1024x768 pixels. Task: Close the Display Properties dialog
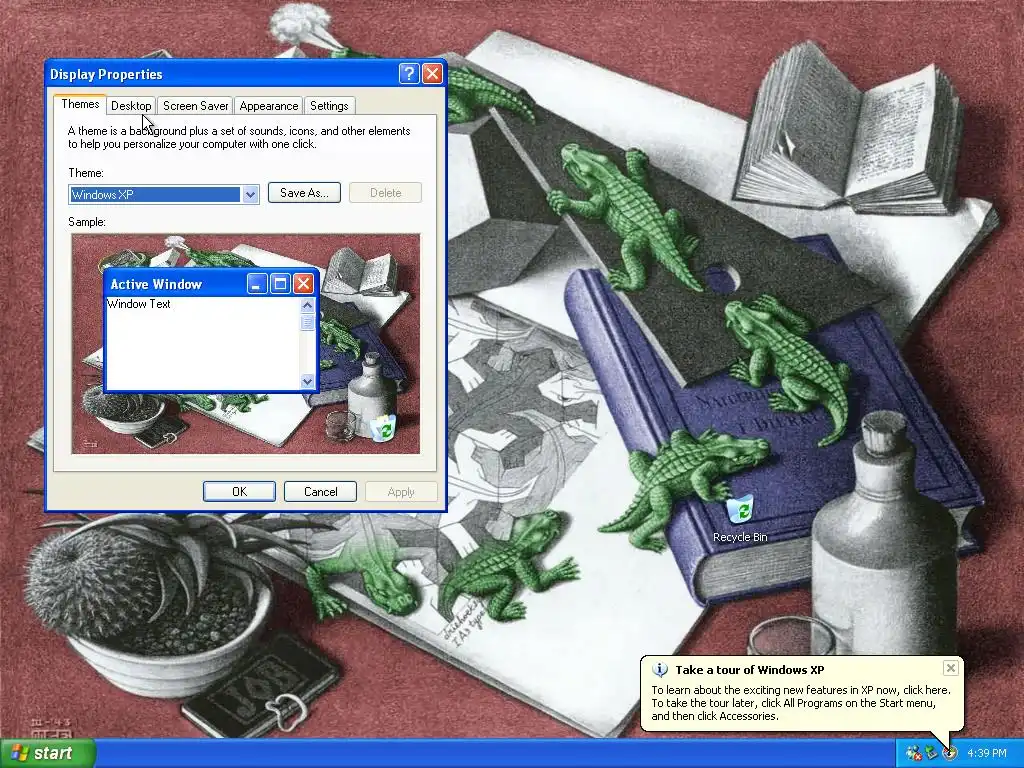click(x=432, y=74)
